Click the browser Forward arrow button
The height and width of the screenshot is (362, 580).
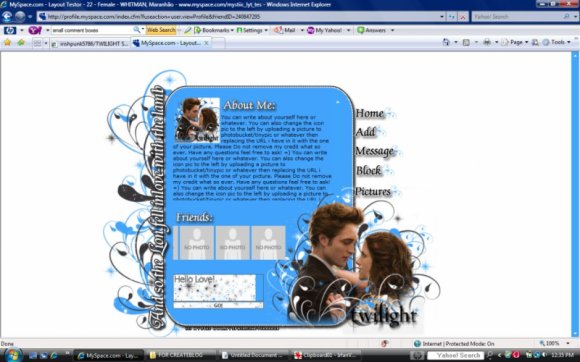(x=20, y=17)
